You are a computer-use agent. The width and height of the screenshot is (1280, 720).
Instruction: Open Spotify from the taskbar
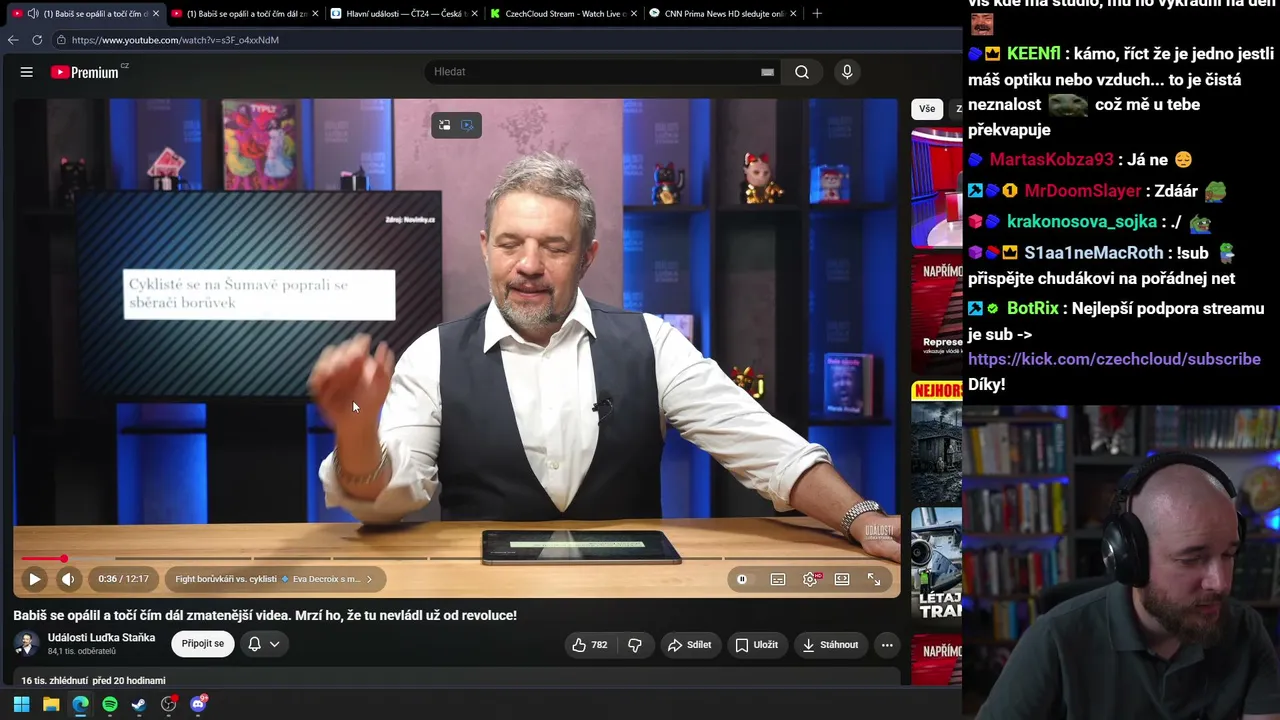110,704
